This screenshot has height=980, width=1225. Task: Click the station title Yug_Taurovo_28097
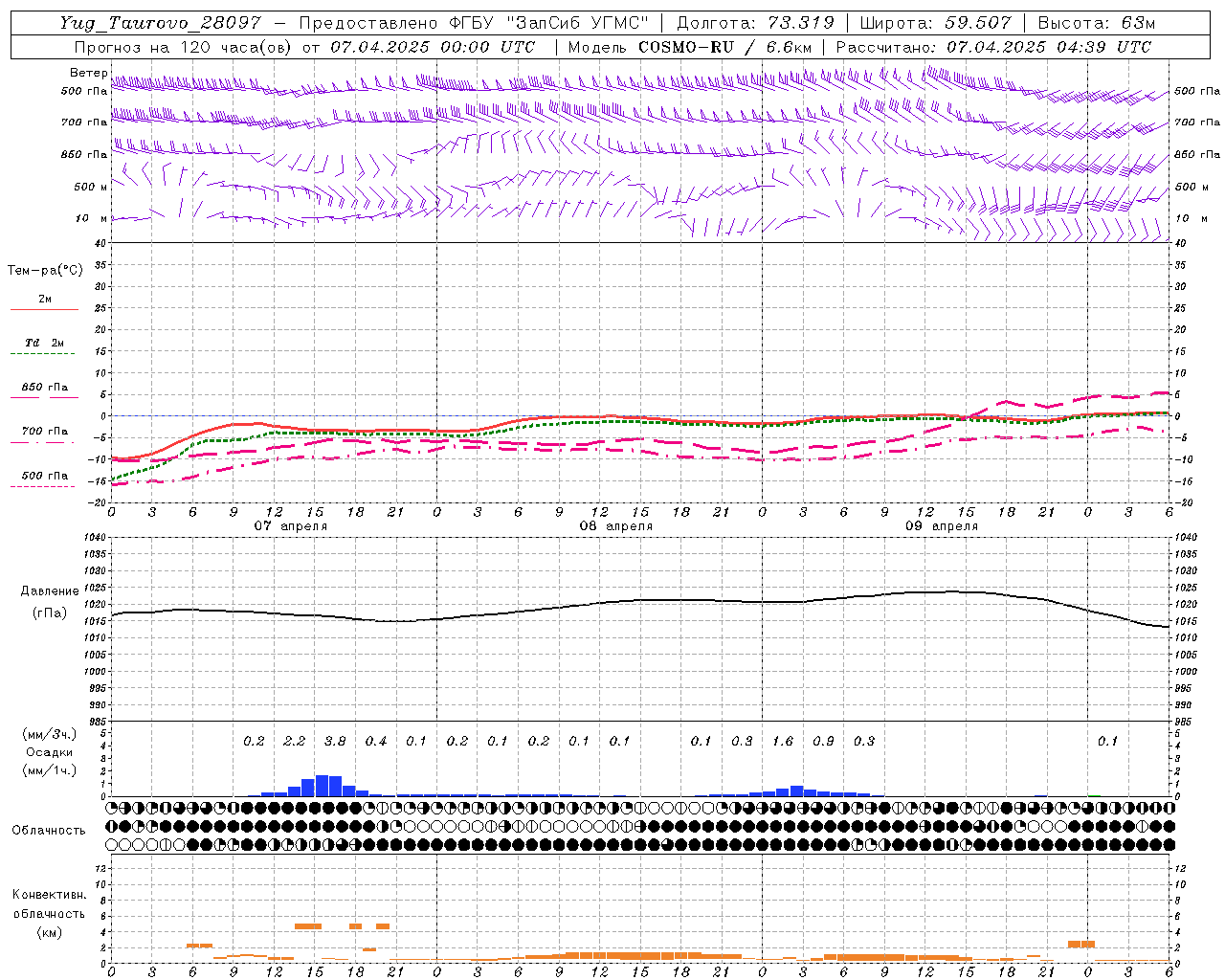[x=158, y=23]
